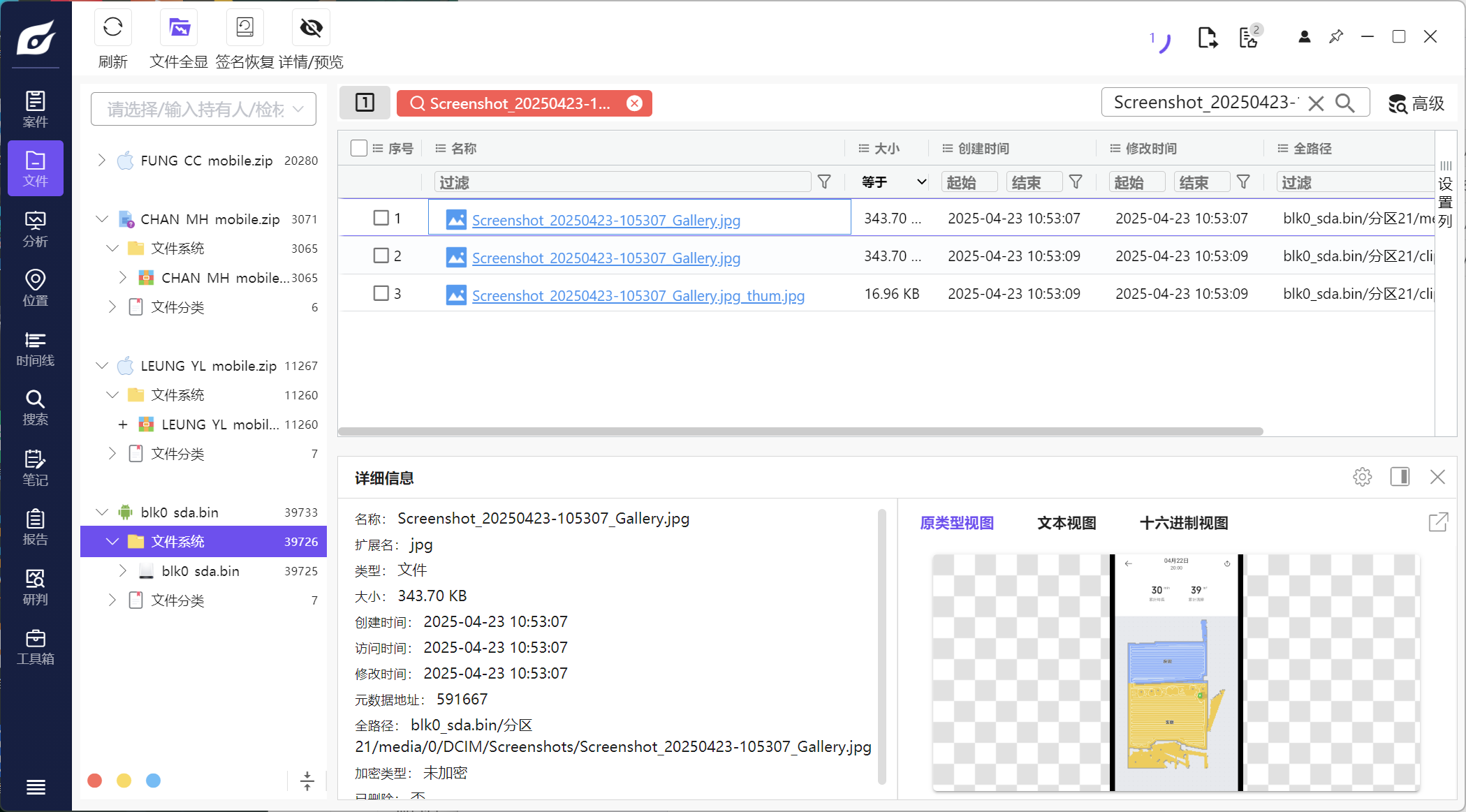Screen dimensions: 1466x812
Task: Tick the checkbox for row 3
Action: tap(381, 293)
